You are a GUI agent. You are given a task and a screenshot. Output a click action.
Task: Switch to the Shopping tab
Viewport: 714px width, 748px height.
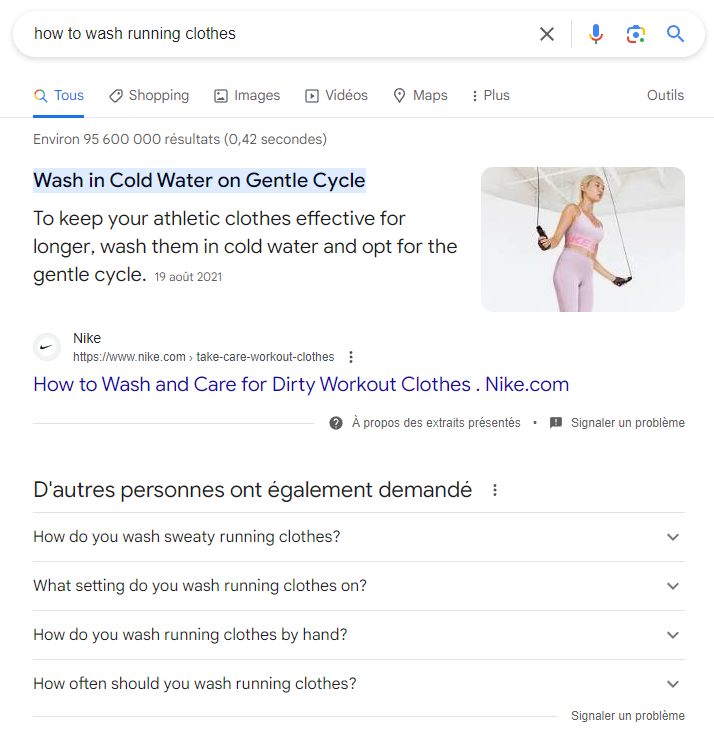click(x=149, y=96)
